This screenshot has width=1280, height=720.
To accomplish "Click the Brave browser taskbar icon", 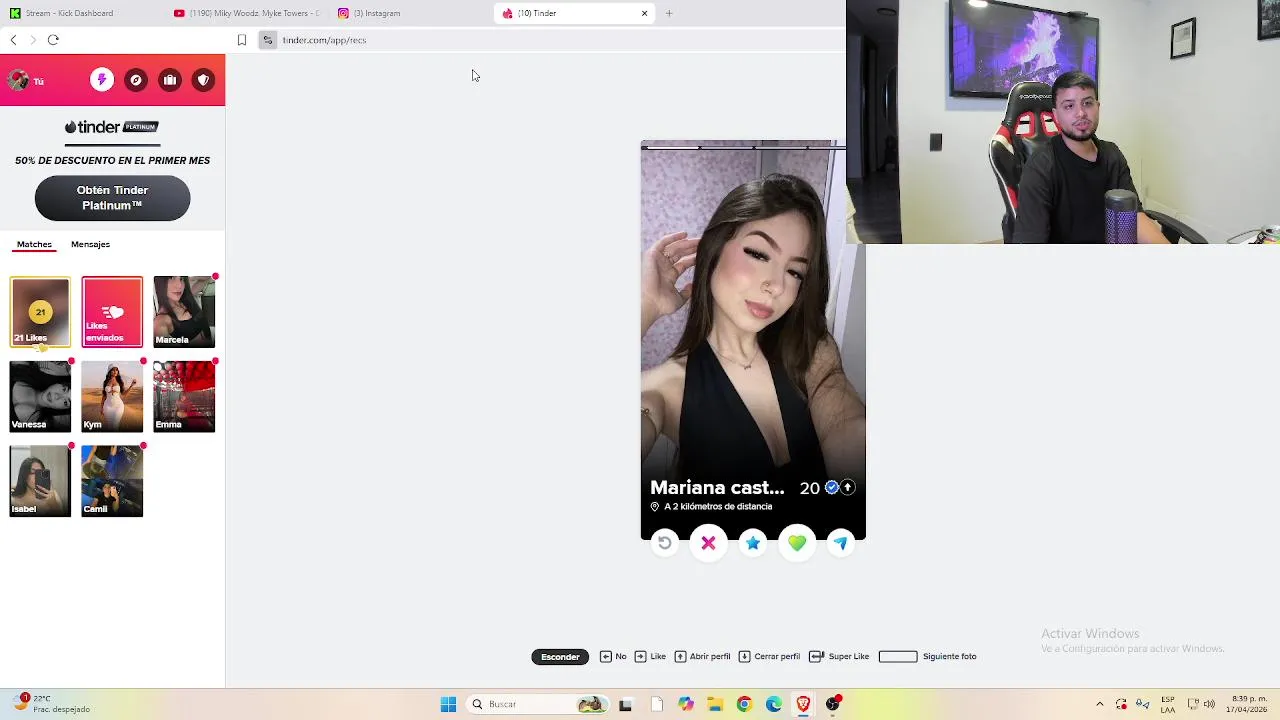I will 803,704.
